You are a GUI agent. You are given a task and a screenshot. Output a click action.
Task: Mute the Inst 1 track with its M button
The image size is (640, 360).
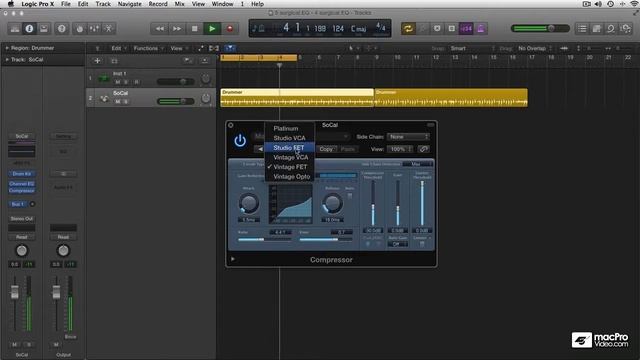[x=118, y=82]
